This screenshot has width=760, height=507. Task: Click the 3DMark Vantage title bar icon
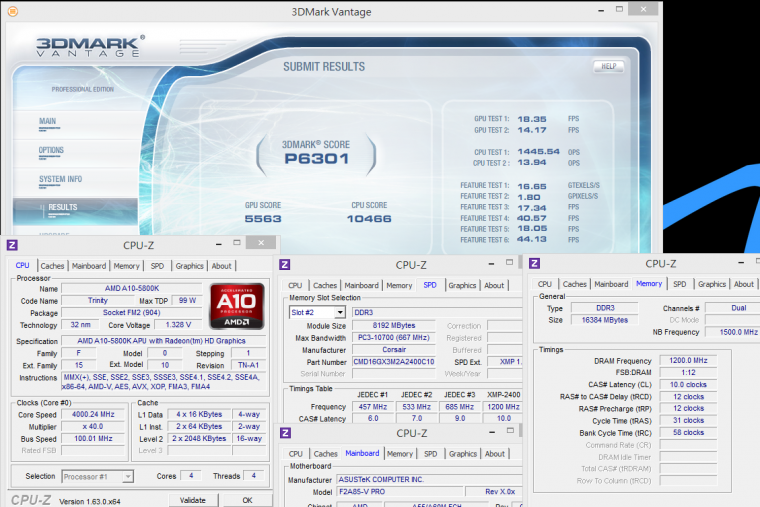pos(11,11)
